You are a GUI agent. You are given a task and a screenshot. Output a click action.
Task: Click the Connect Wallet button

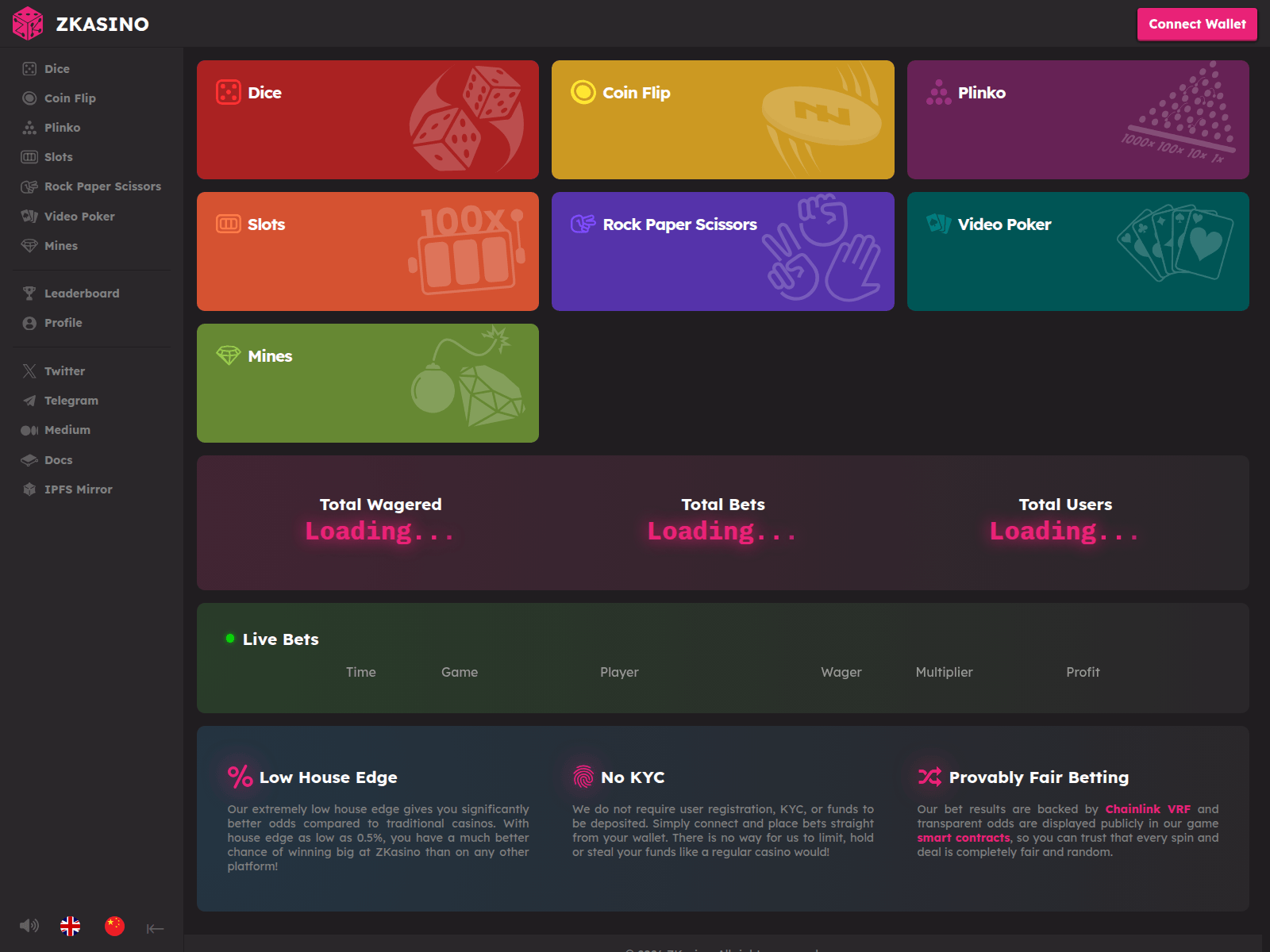click(1197, 24)
